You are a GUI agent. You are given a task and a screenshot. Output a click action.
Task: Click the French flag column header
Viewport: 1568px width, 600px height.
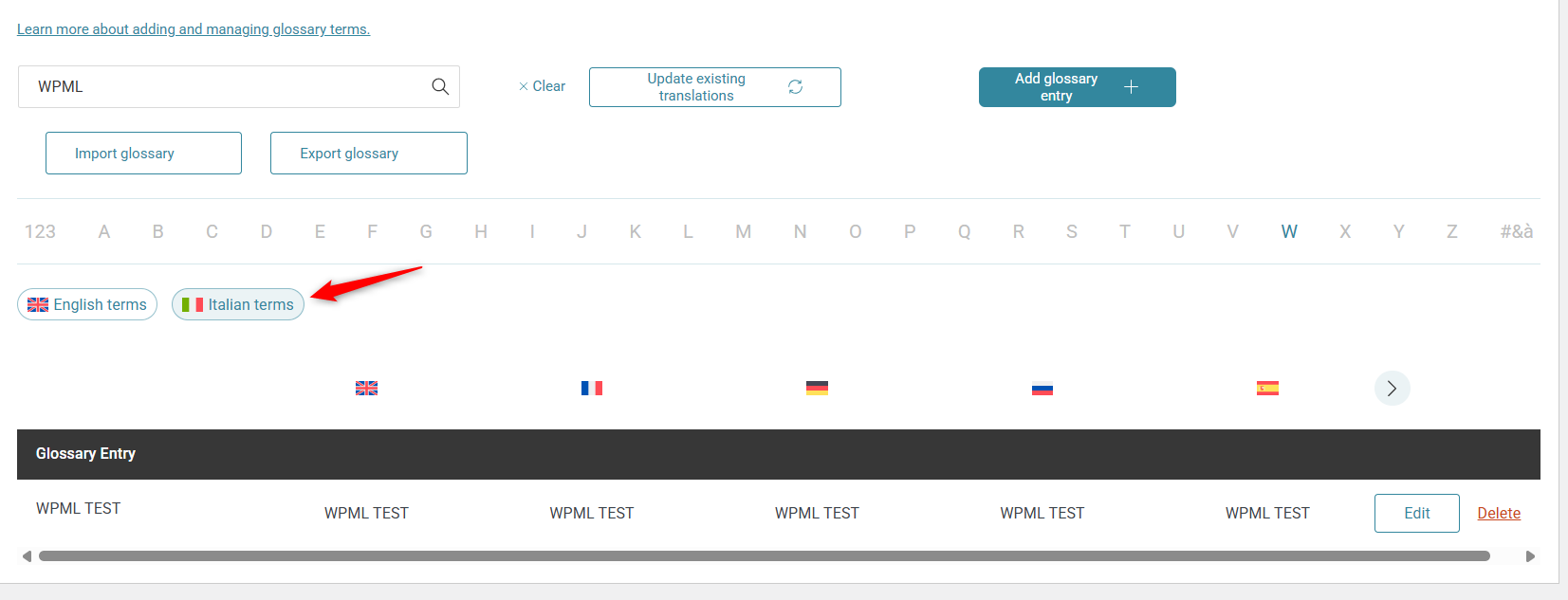click(592, 388)
